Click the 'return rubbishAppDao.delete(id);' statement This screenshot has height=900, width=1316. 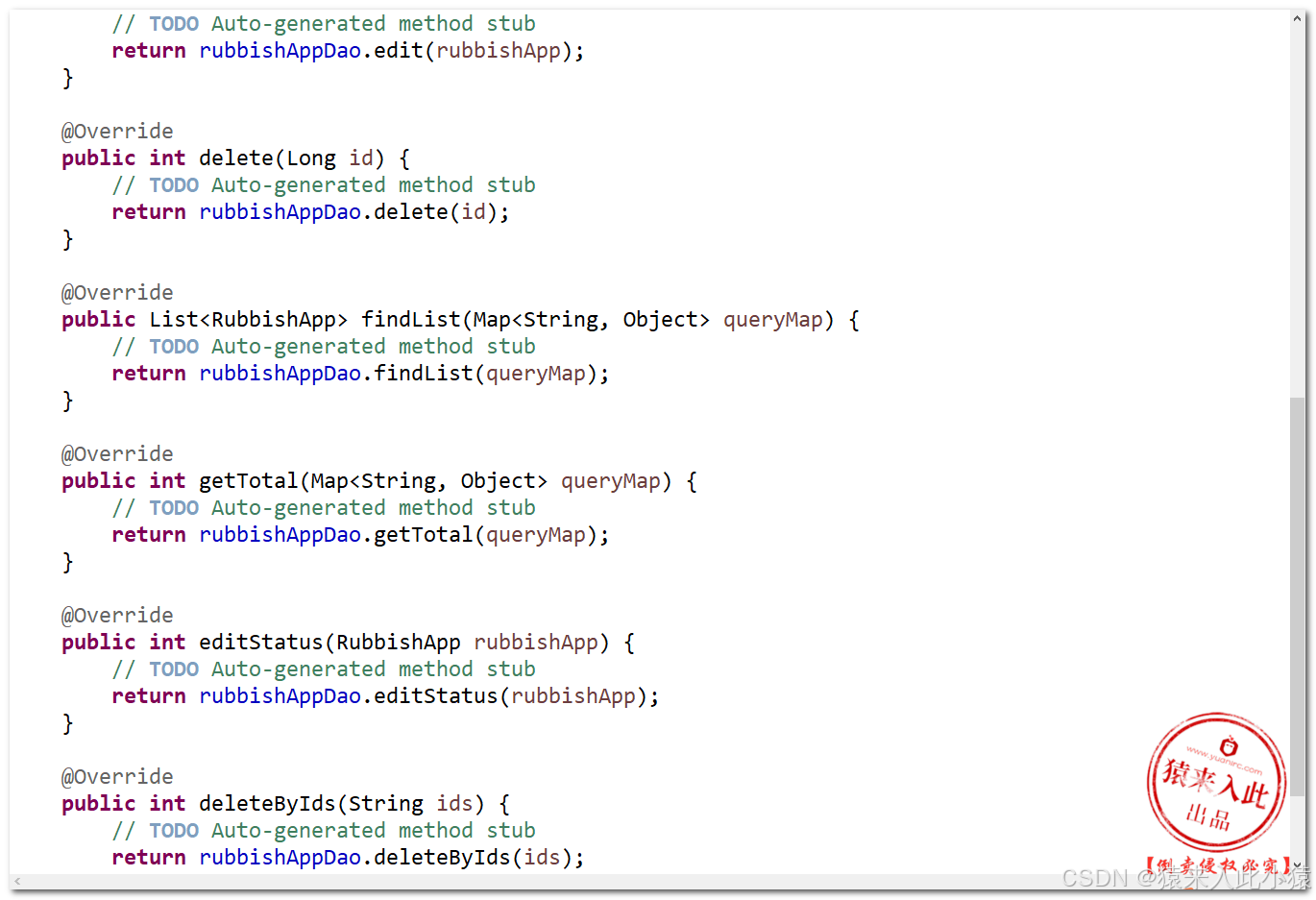pos(310,212)
